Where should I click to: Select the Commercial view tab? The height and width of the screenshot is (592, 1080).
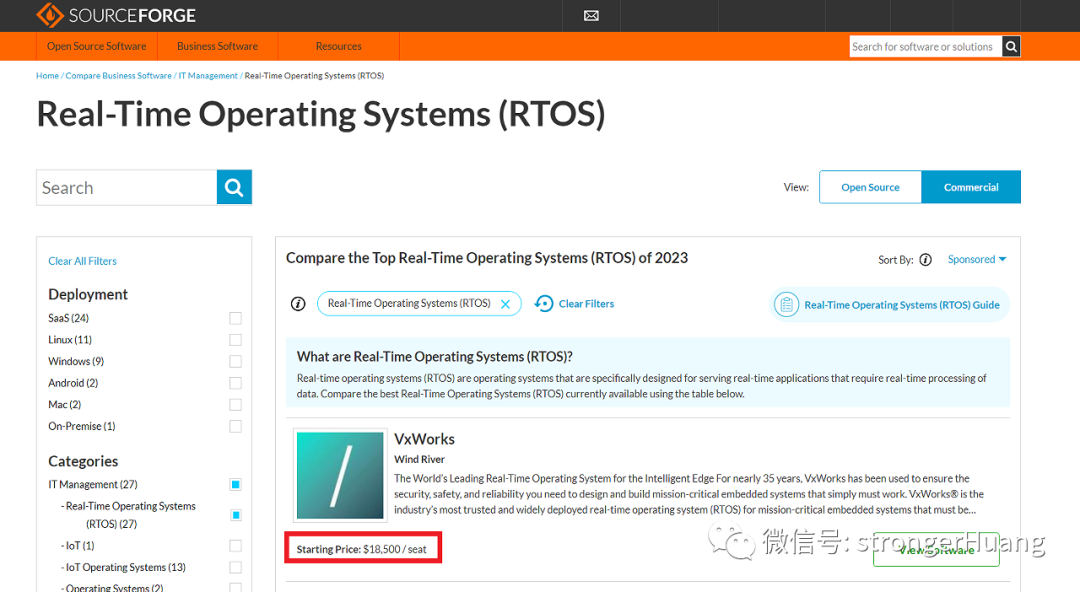pyautogui.click(x=970, y=186)
